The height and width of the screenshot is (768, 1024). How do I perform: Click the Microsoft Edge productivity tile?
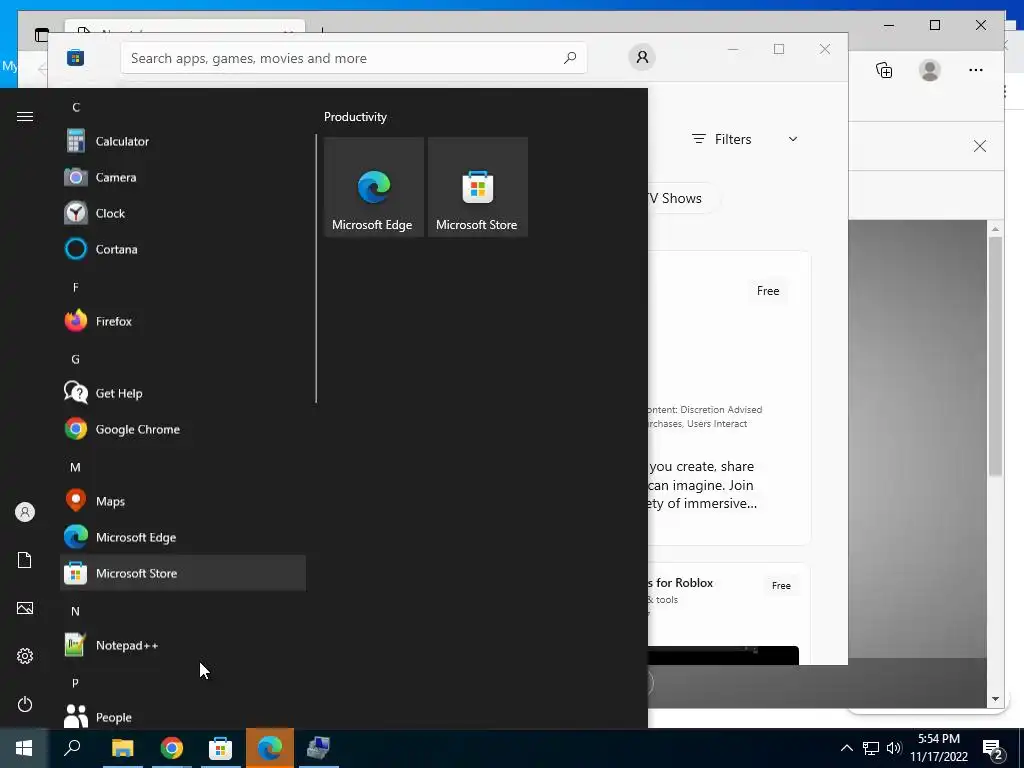[x=374, y=187]
